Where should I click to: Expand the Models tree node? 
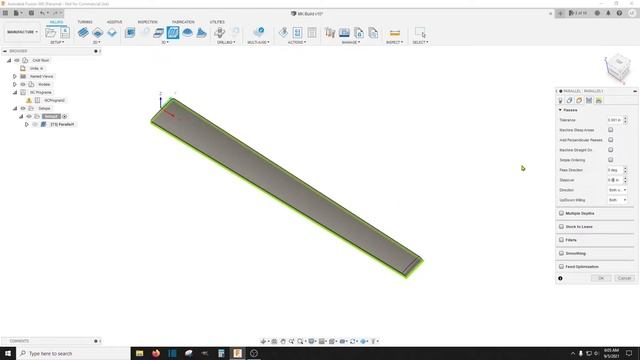(15, 84)
